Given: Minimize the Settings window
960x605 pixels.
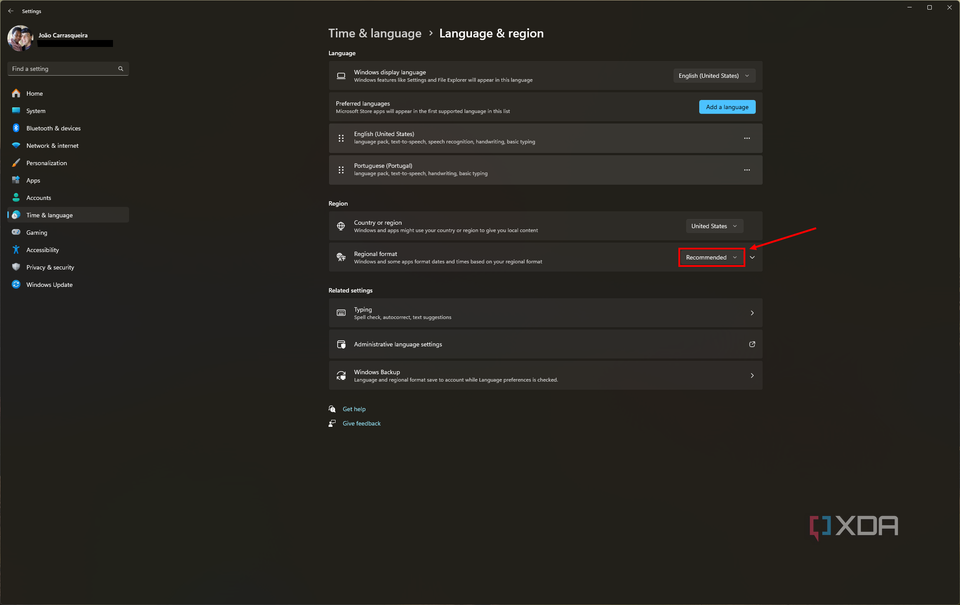Looking at the screenshot, I should click(909, 7).
